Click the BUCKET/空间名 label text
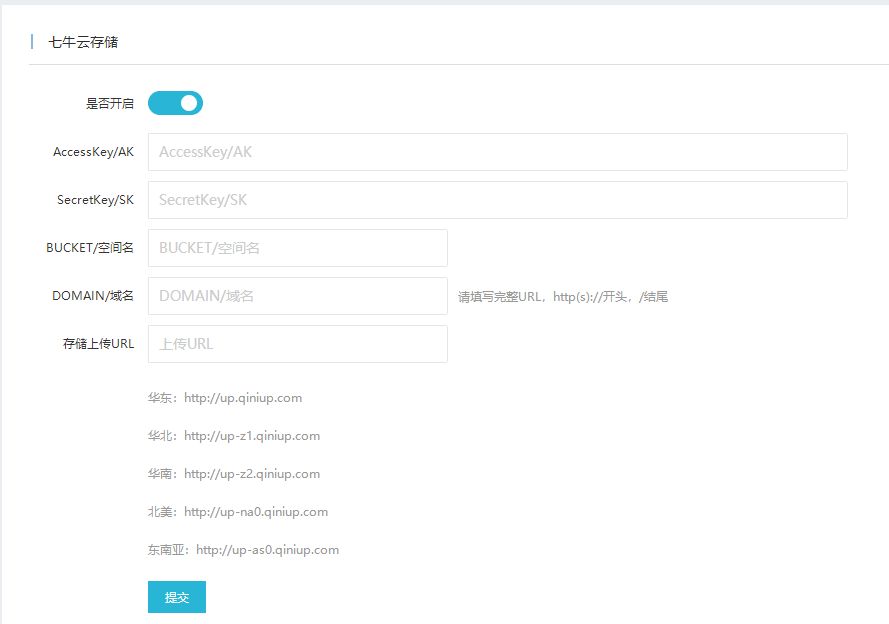The height and width of the screenshot is (624, 889). coord(92,247)
